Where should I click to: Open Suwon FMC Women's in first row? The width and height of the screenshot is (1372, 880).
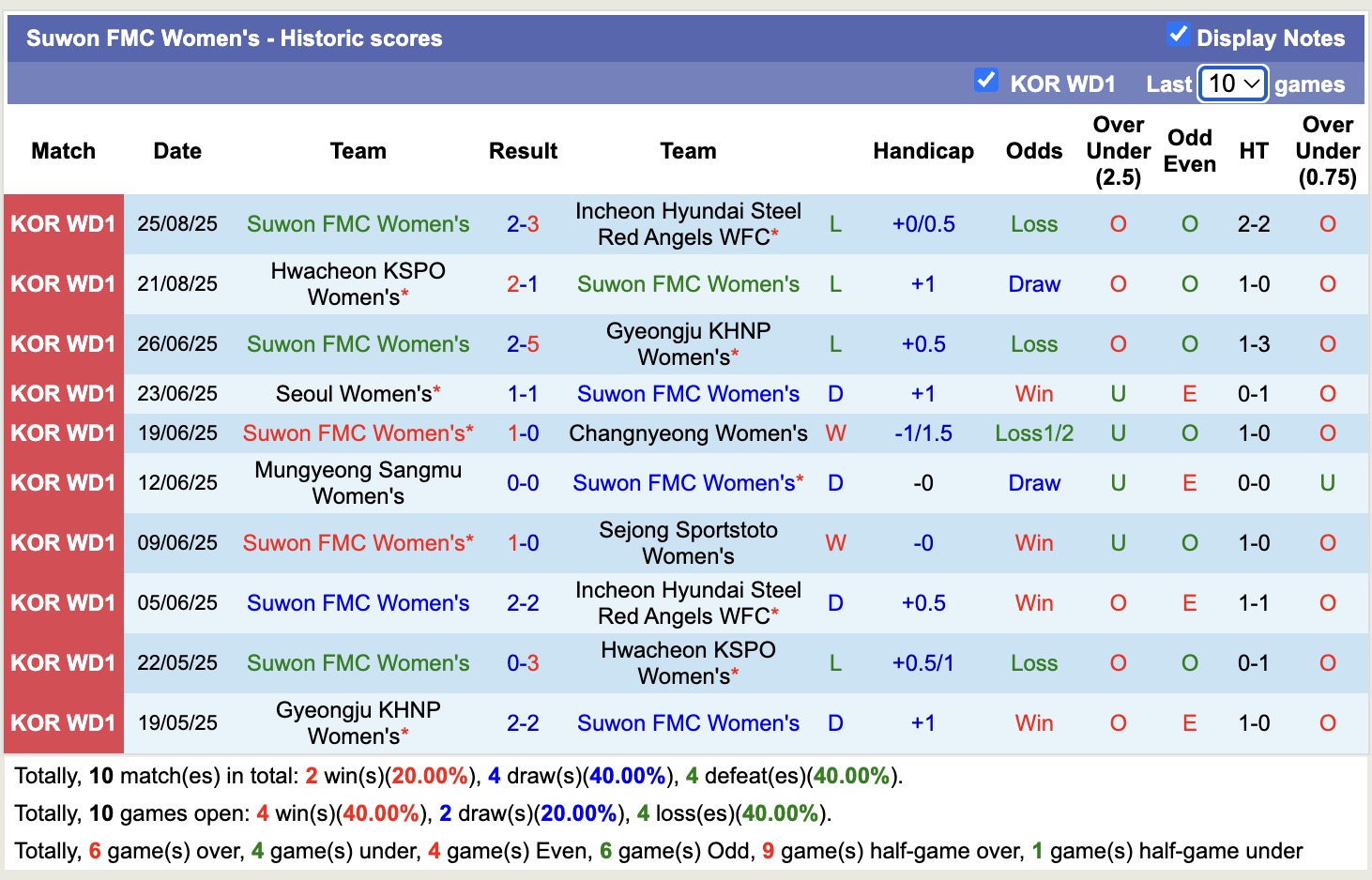click(358, 224)
